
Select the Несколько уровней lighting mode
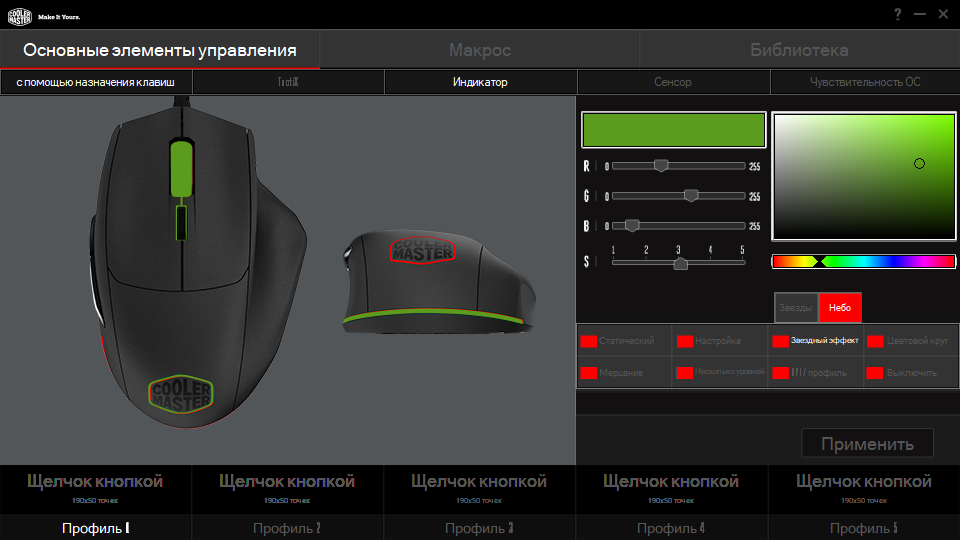pyautogui.click(x=720, y=372)
